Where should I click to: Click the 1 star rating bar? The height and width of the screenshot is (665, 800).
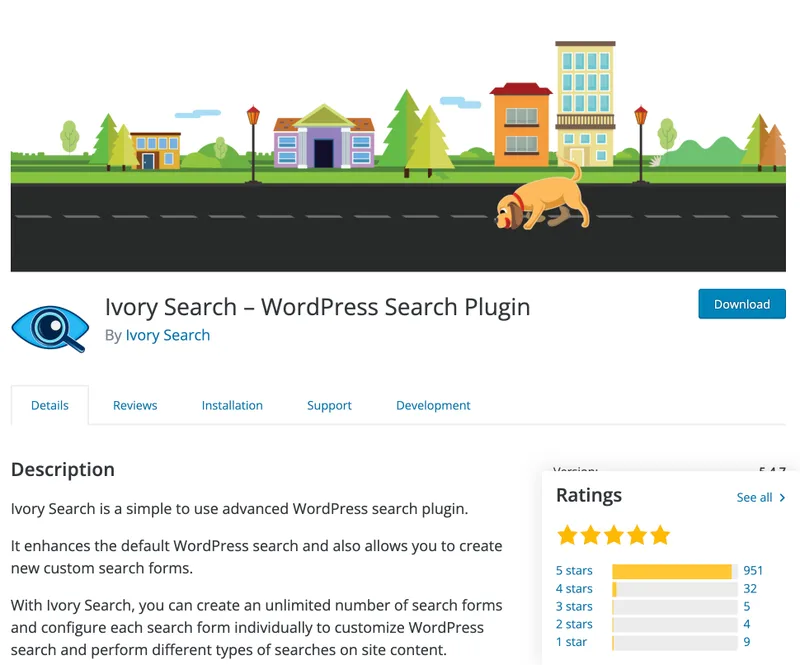pos(675,643)
